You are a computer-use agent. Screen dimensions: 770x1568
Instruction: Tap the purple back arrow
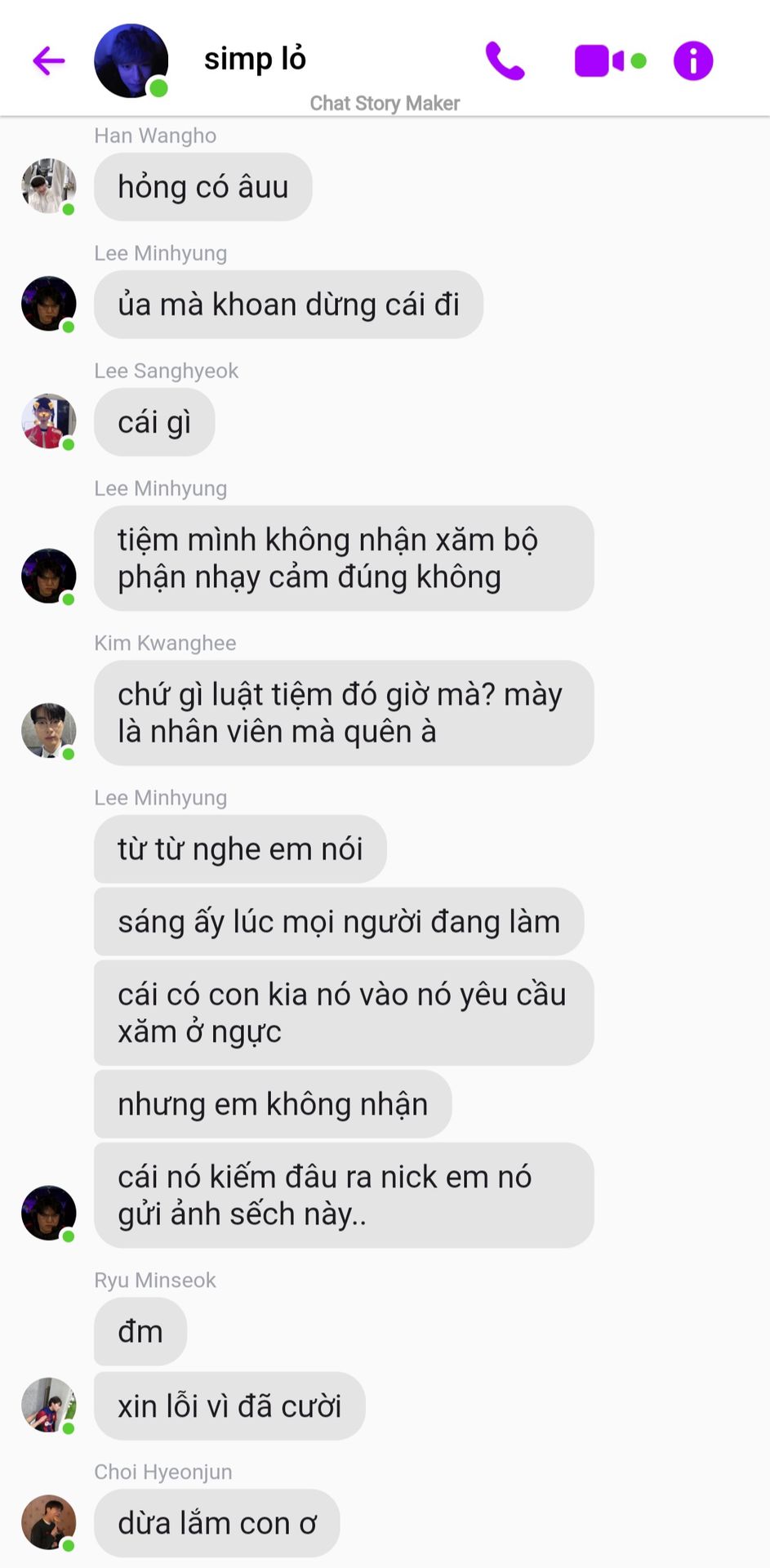point(49,60)
